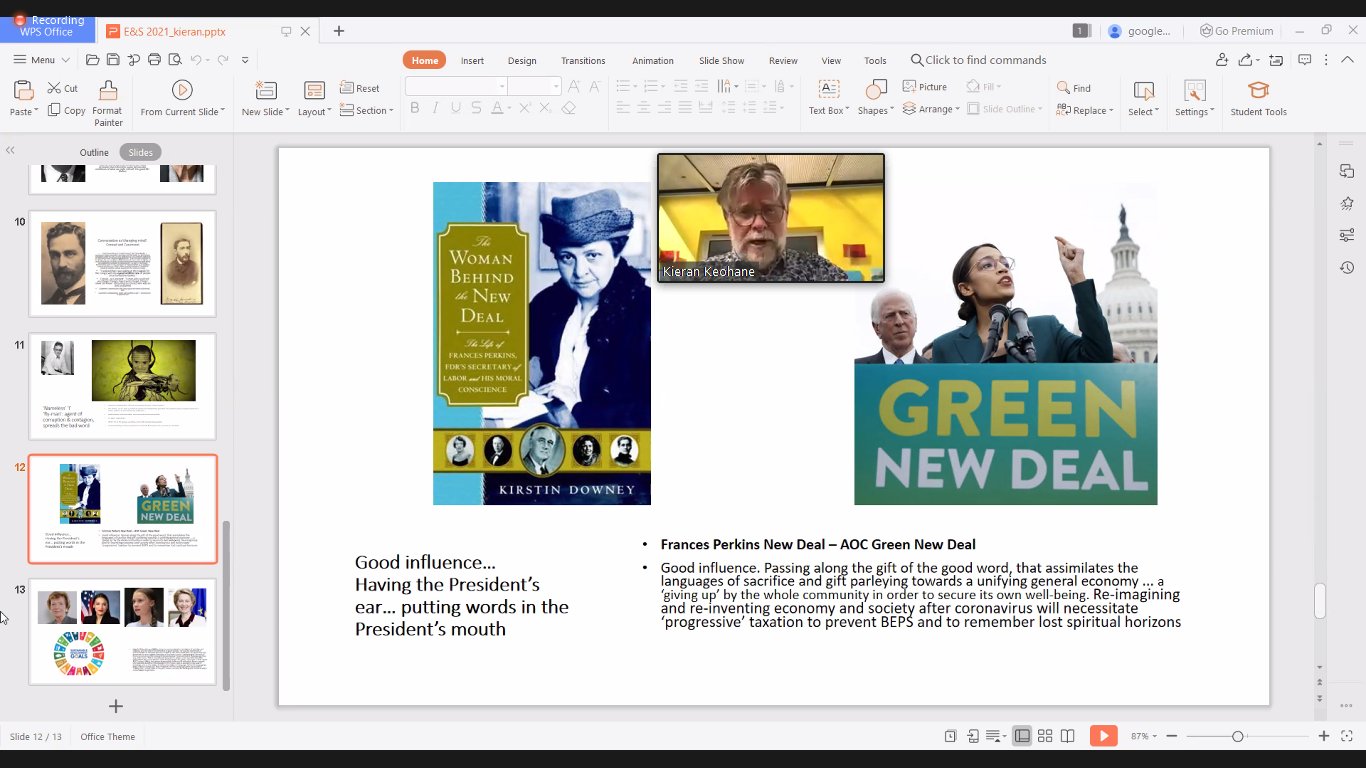1366x768 pixels.
Task: Switch panel to Outline view
Action: click(94, 152)
